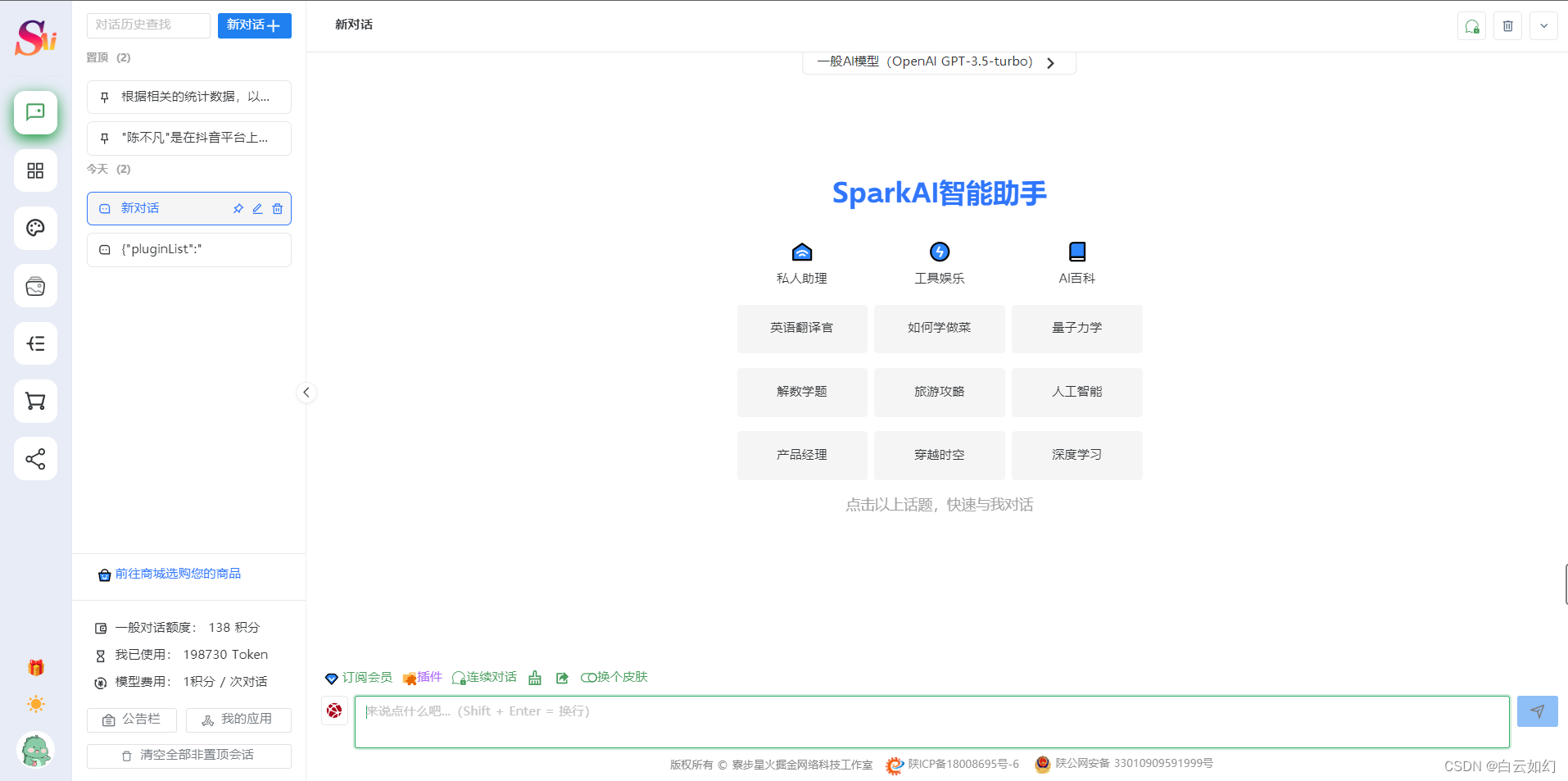Screen dimensions: 1568x781
Task: Open the dinosaur user avatar
Action: coord(35,750)
